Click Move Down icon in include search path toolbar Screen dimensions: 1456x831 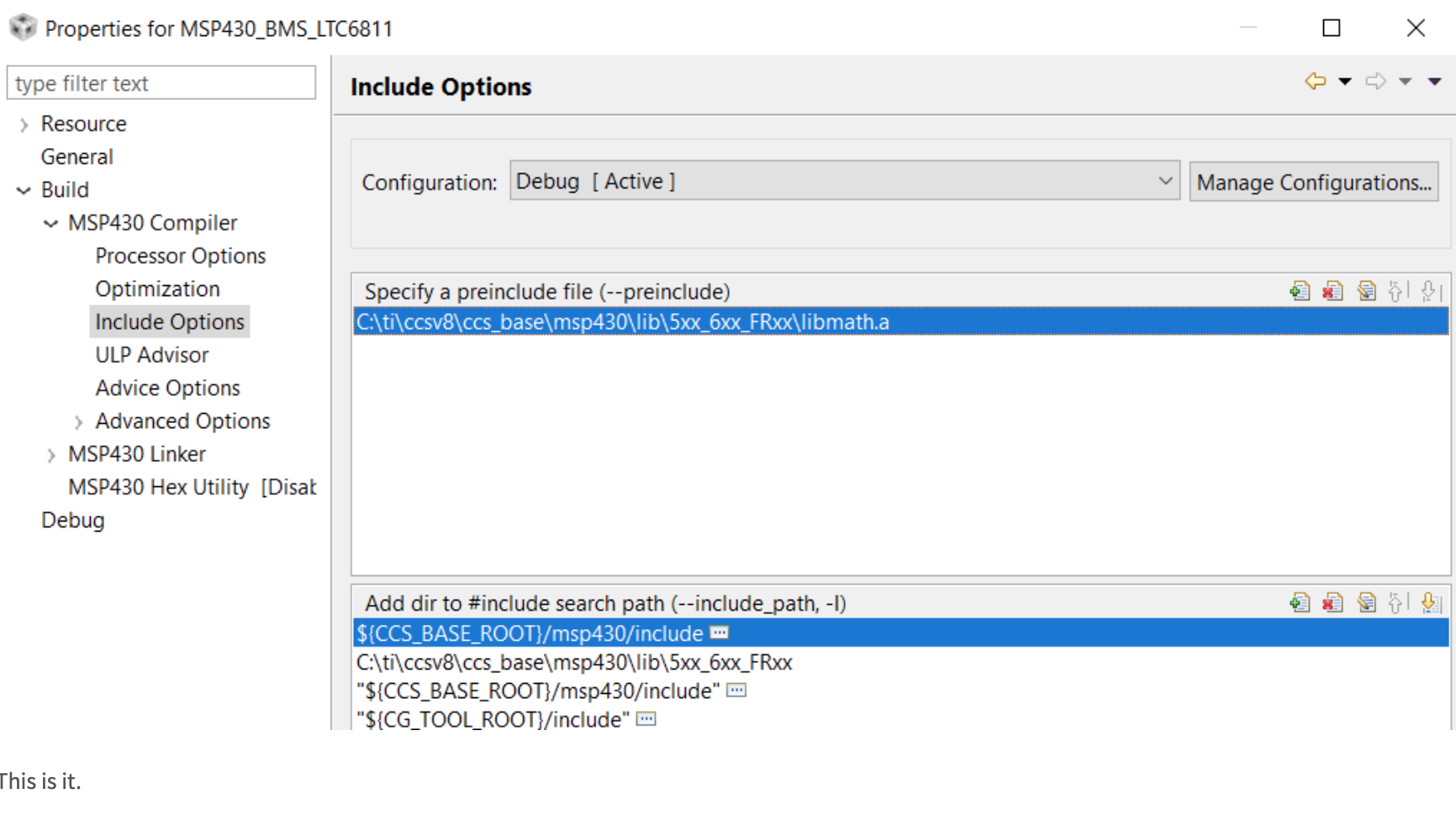1431,603
